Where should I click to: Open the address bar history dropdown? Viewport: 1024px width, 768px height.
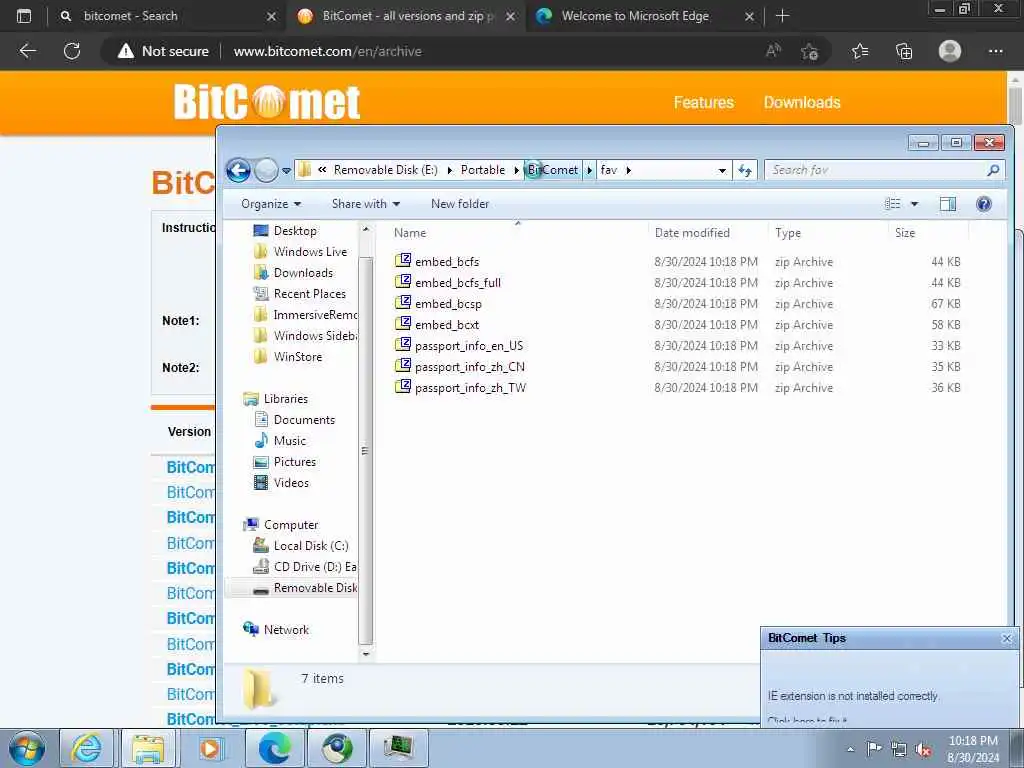click(x=722, y=170)
